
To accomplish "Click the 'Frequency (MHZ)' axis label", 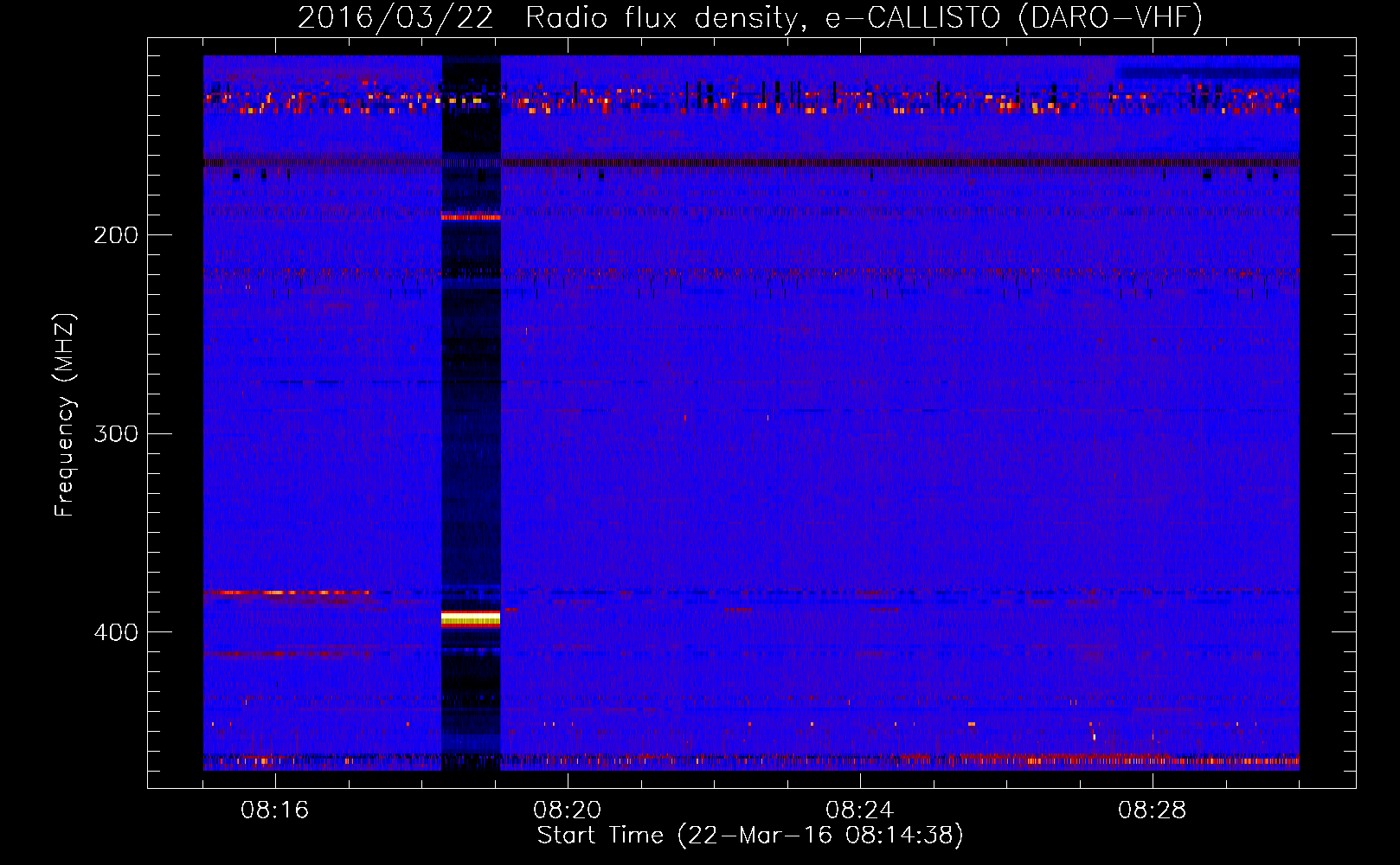I will point(65,415).
